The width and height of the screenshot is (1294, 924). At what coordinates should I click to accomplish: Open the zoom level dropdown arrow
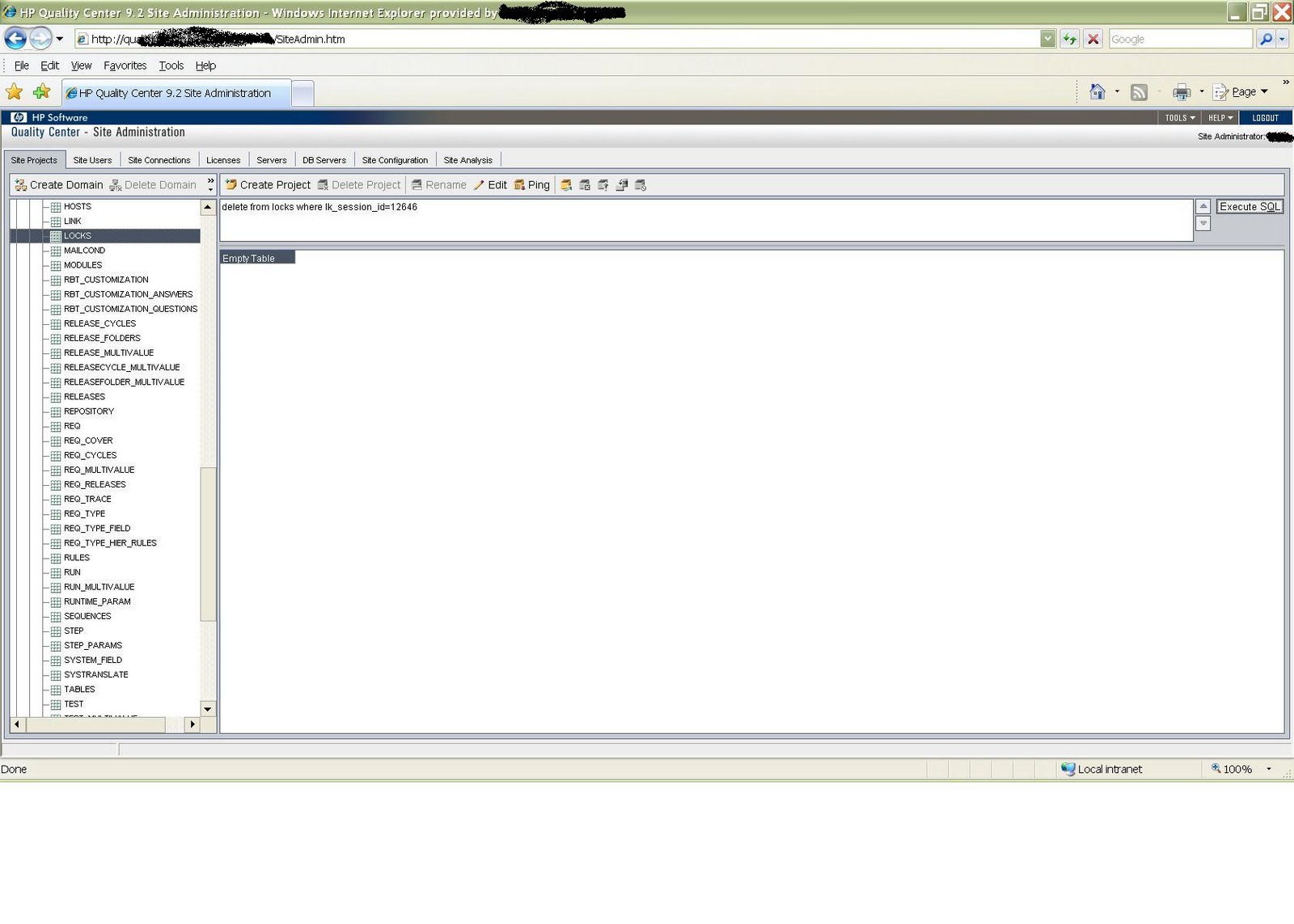(1269, 769)
